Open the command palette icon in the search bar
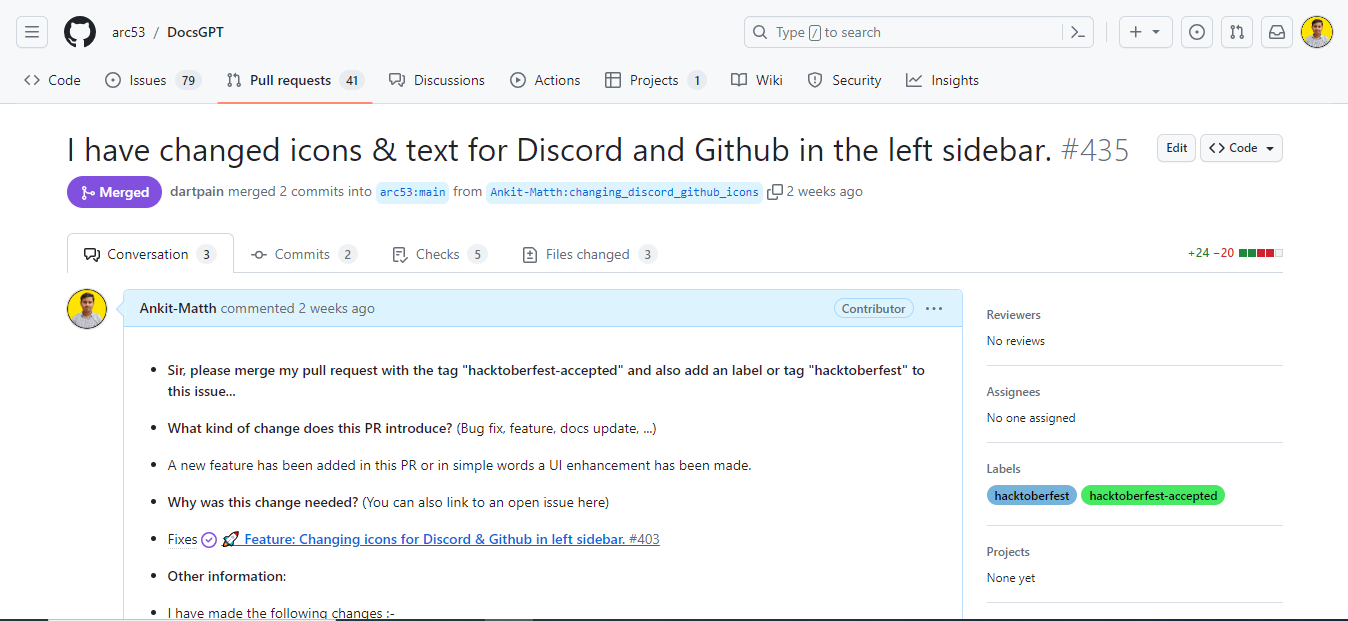This screenshot has width=1348, height=621. pyautogui.click(x=1077, y=31)
